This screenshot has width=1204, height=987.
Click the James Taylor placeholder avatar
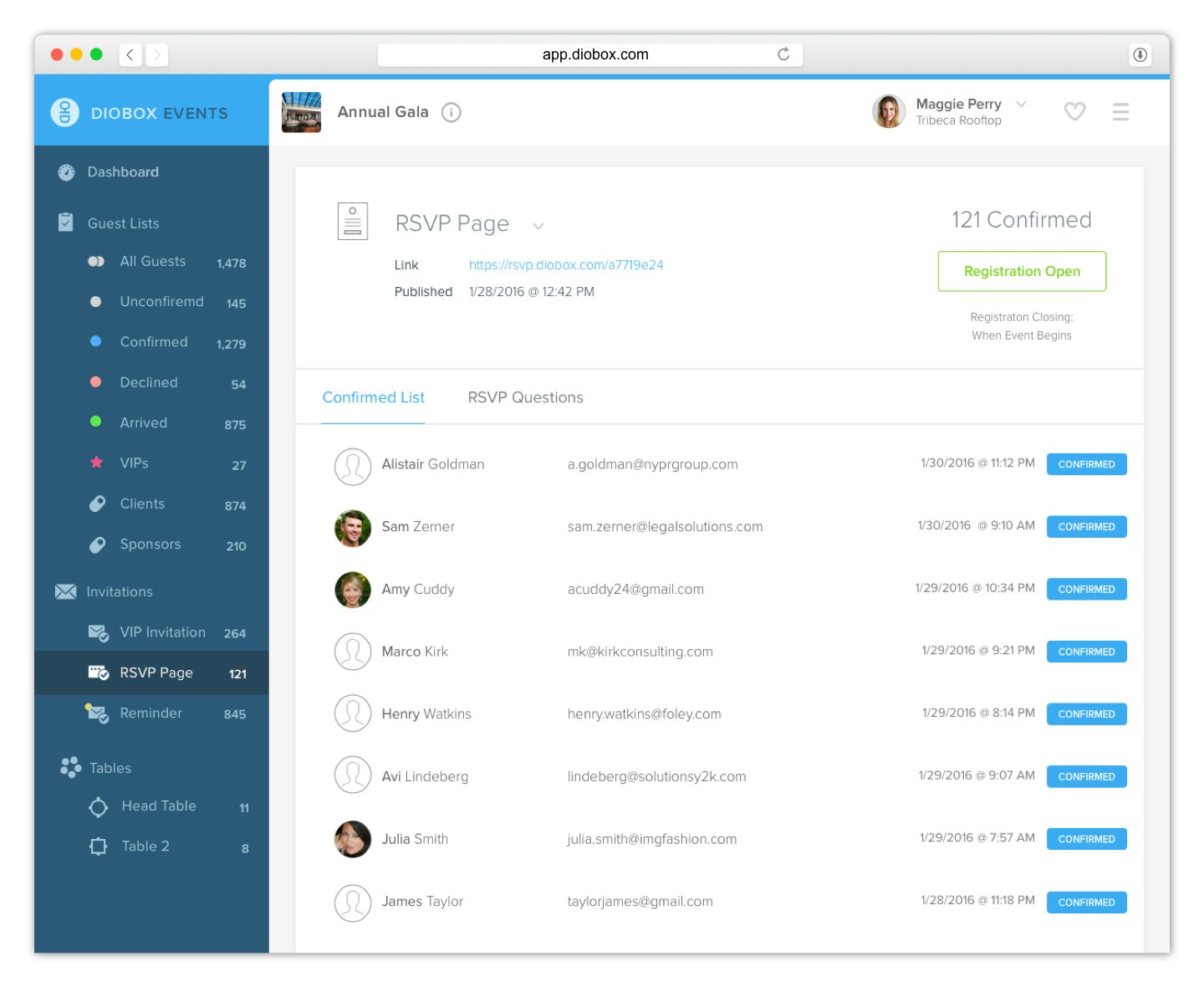click(x=353, y=903)
